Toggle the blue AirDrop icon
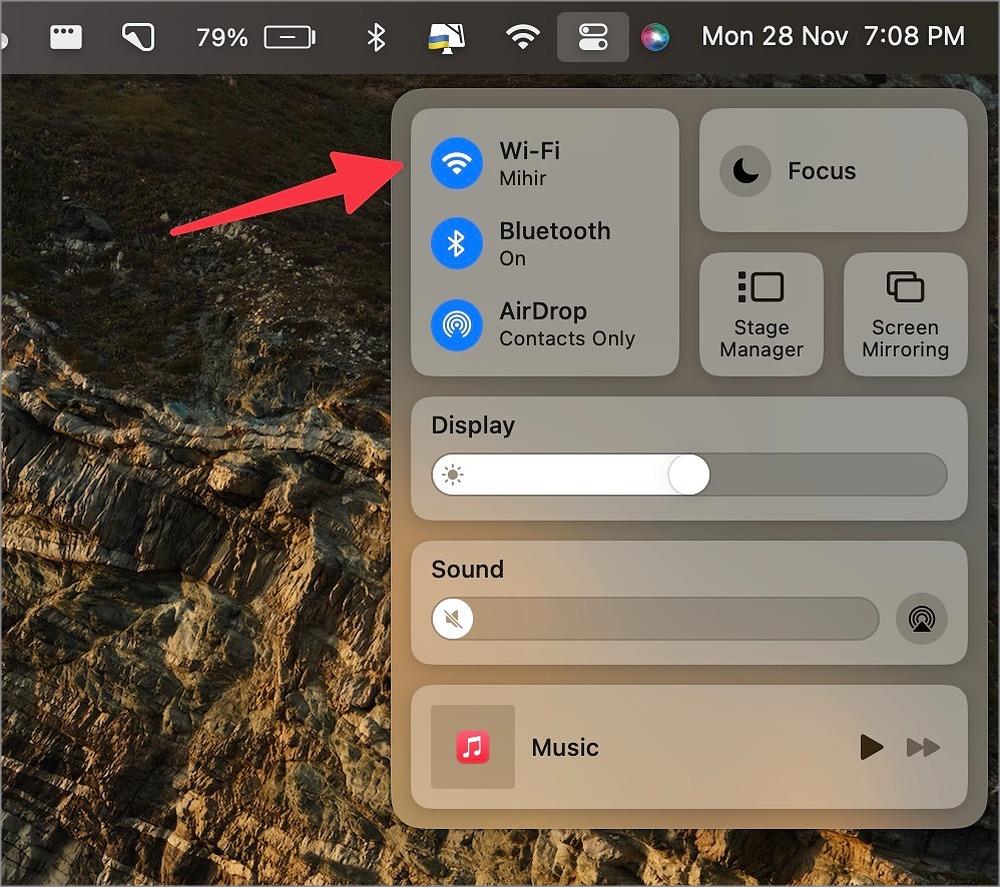 pos(457,325)
